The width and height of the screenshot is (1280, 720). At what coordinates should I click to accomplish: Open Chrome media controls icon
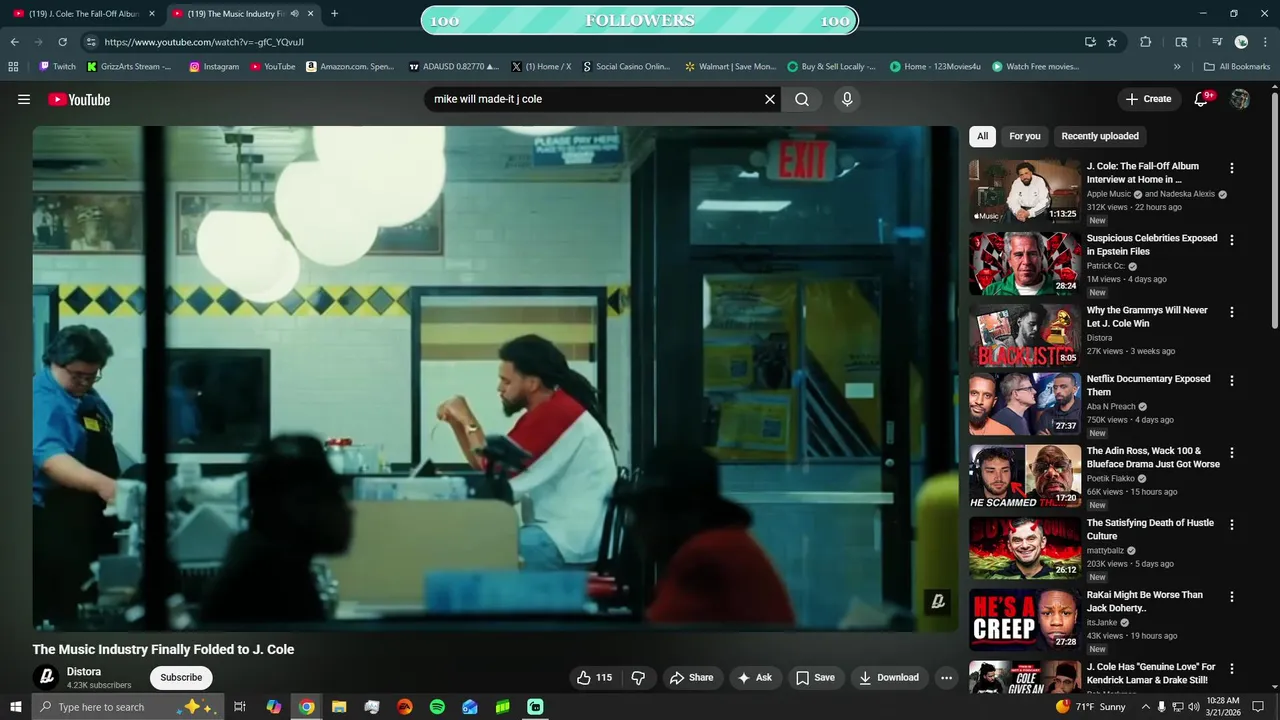tap(1217, 42)
